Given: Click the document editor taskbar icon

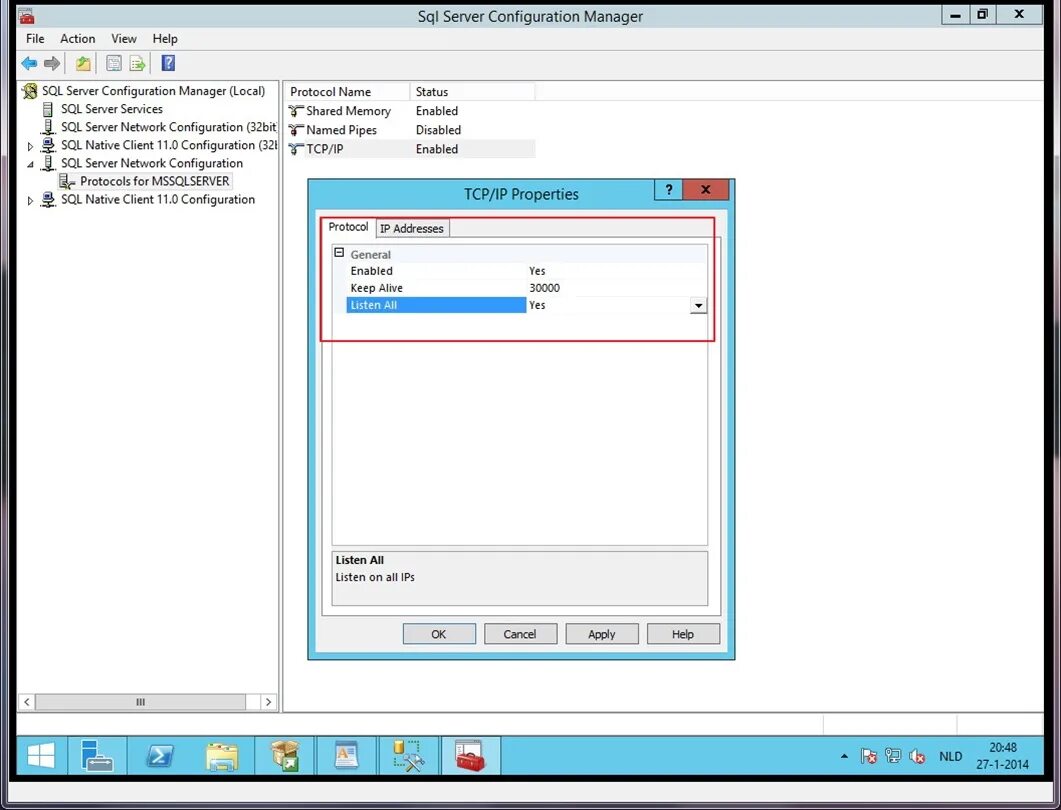Looking at the screenshot, I should coord(346,755).
